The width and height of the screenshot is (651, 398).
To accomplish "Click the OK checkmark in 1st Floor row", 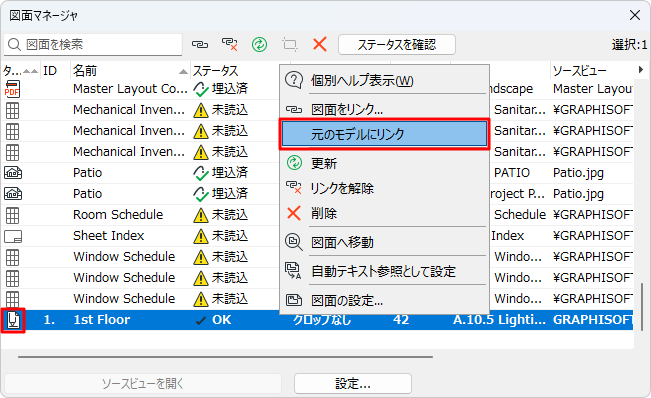I will pos(201,320).
